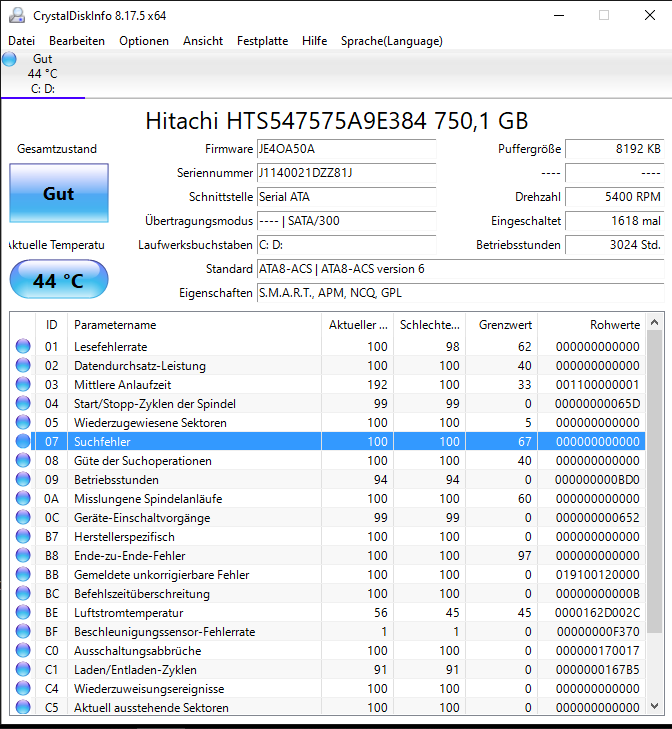Click the 44 °C temperature button
The width and height of the screenshot is (672, 729).
tap(59, 279)
